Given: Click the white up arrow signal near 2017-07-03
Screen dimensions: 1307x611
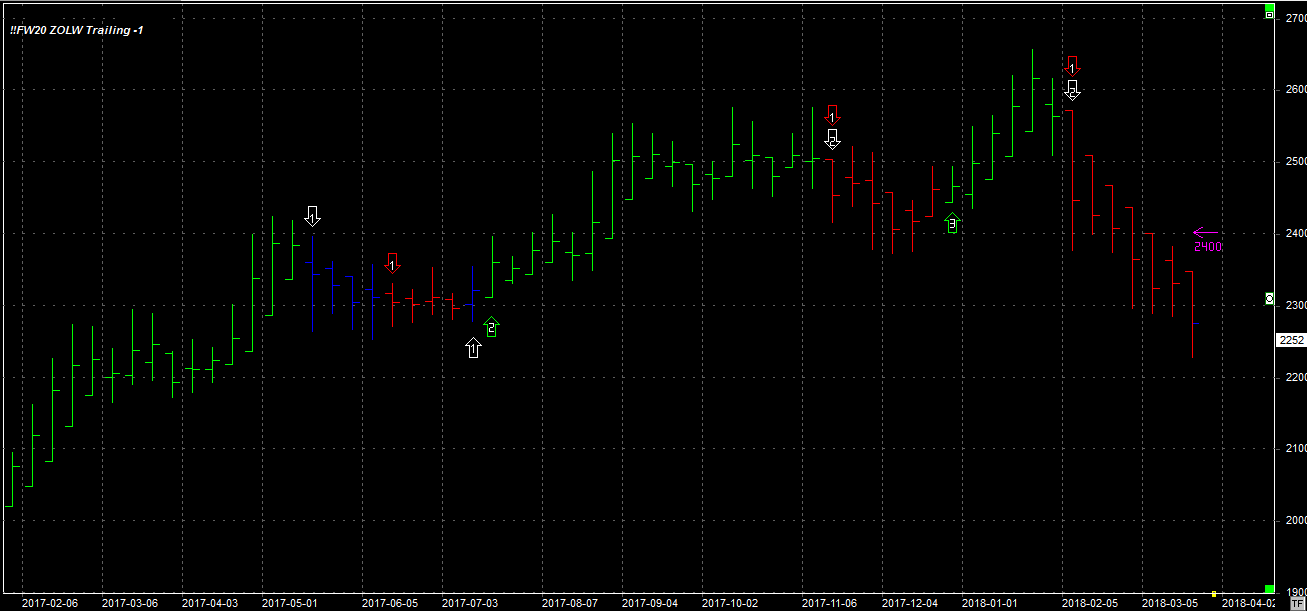Looking at the screenshot, I should 473,347.
